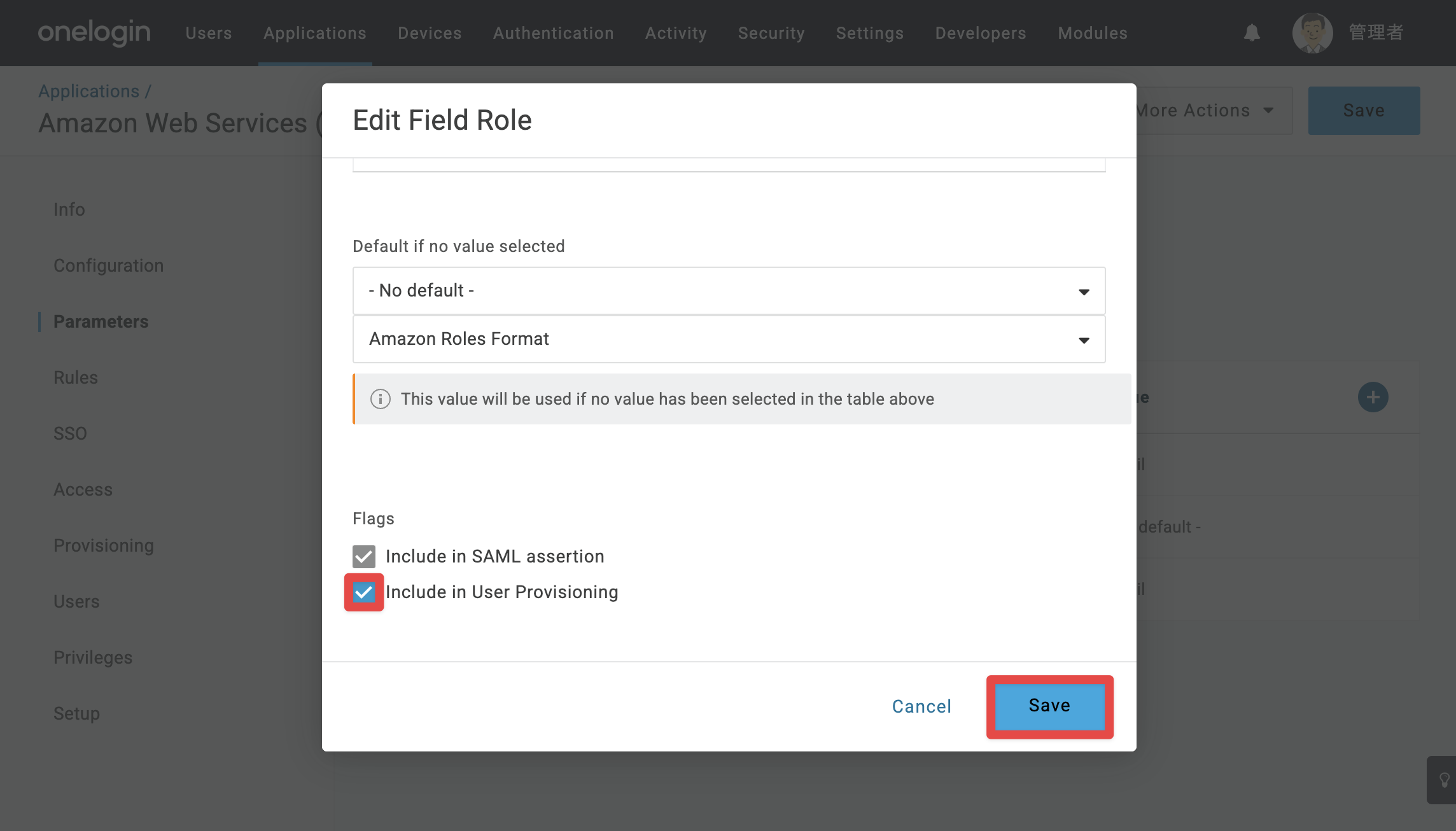Click the plus icon to add a parameter
The image size is (1456, 831).
1373,397
